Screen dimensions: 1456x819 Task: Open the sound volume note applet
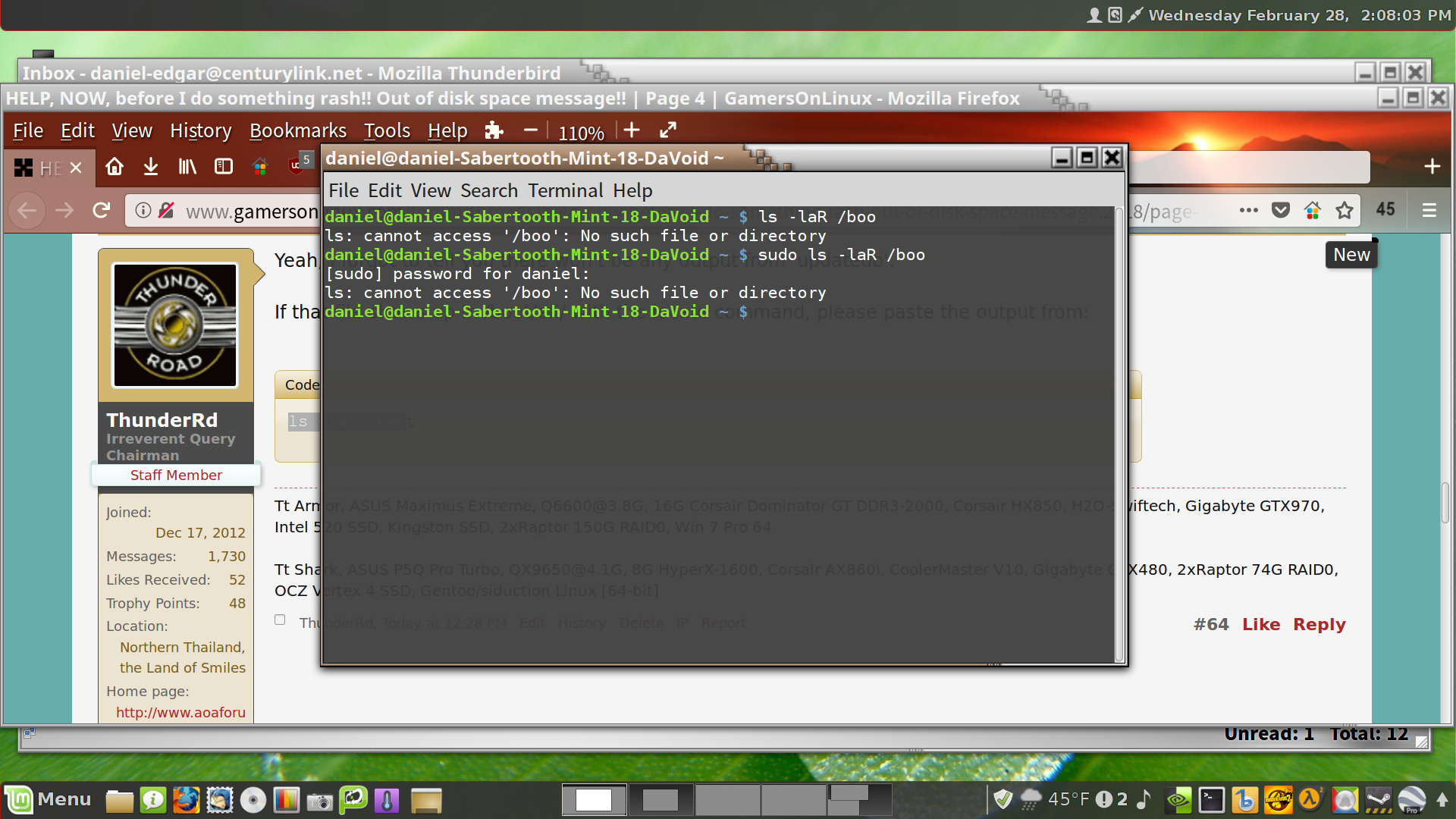(1144, 799)
